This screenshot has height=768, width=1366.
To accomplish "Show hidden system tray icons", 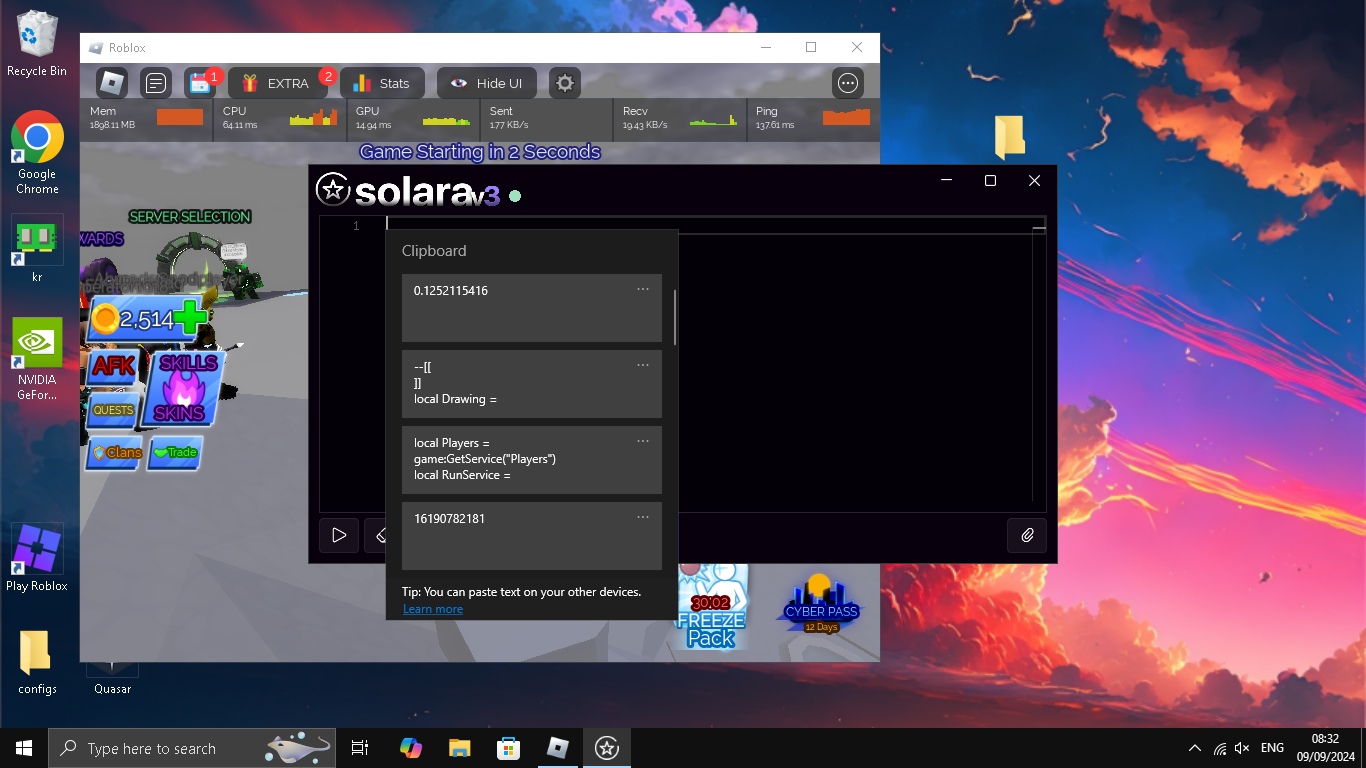I will pos(1195,748).
